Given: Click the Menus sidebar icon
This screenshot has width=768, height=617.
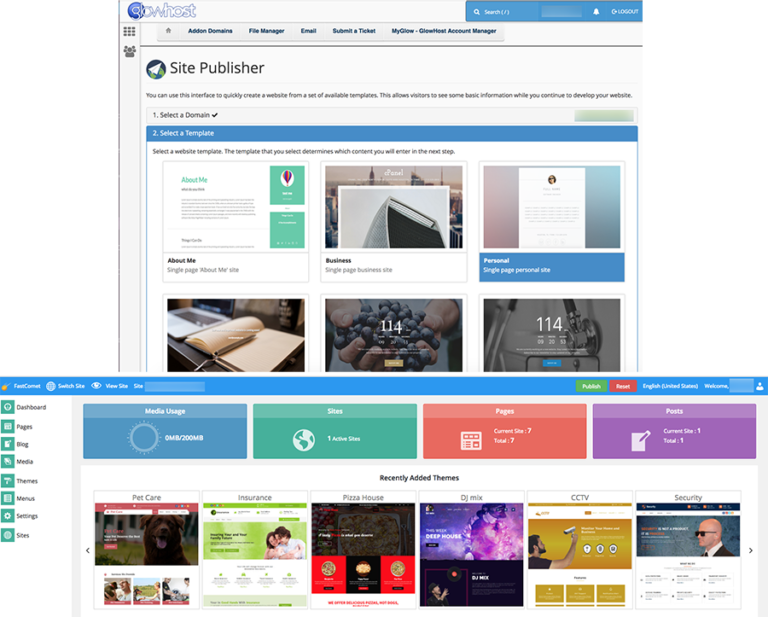Looking at the screenshot, I should [x=8, y=498].
